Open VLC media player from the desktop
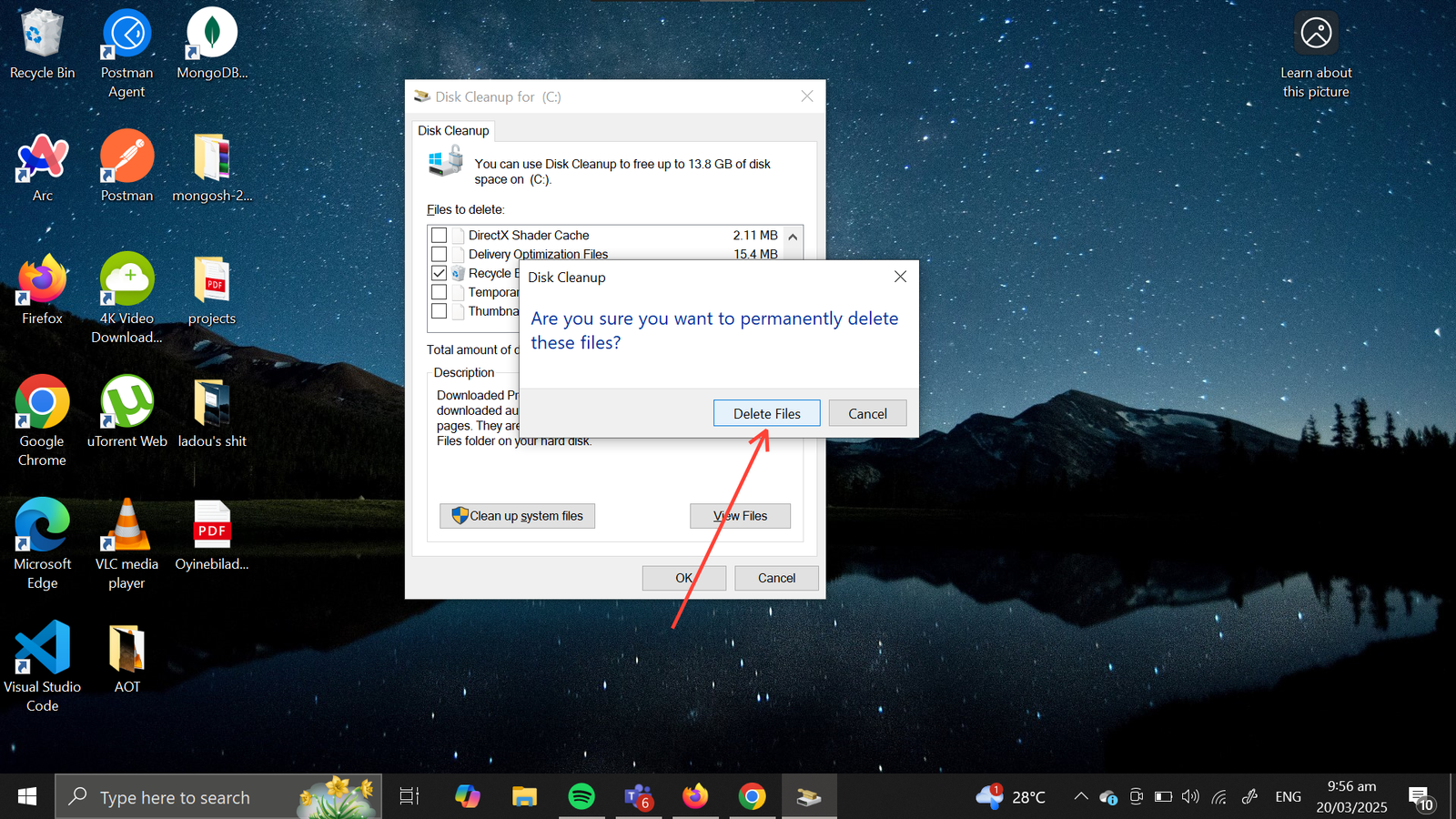Image resolution: width=1456 pixels, height=819 pixels. pos(126,526)
